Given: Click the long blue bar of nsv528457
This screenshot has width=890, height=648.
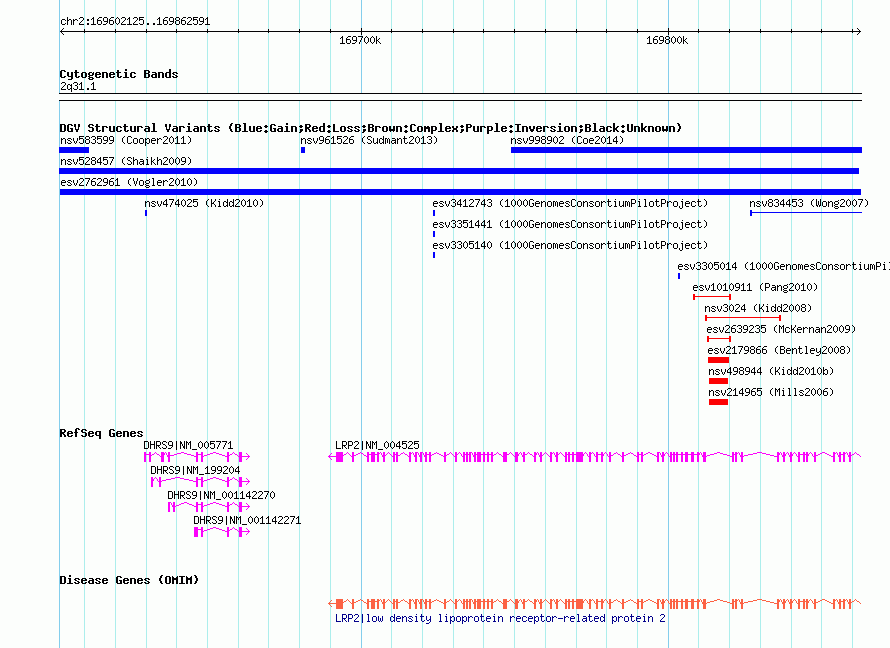Looking at the screenshot, I should coord(459,171).
